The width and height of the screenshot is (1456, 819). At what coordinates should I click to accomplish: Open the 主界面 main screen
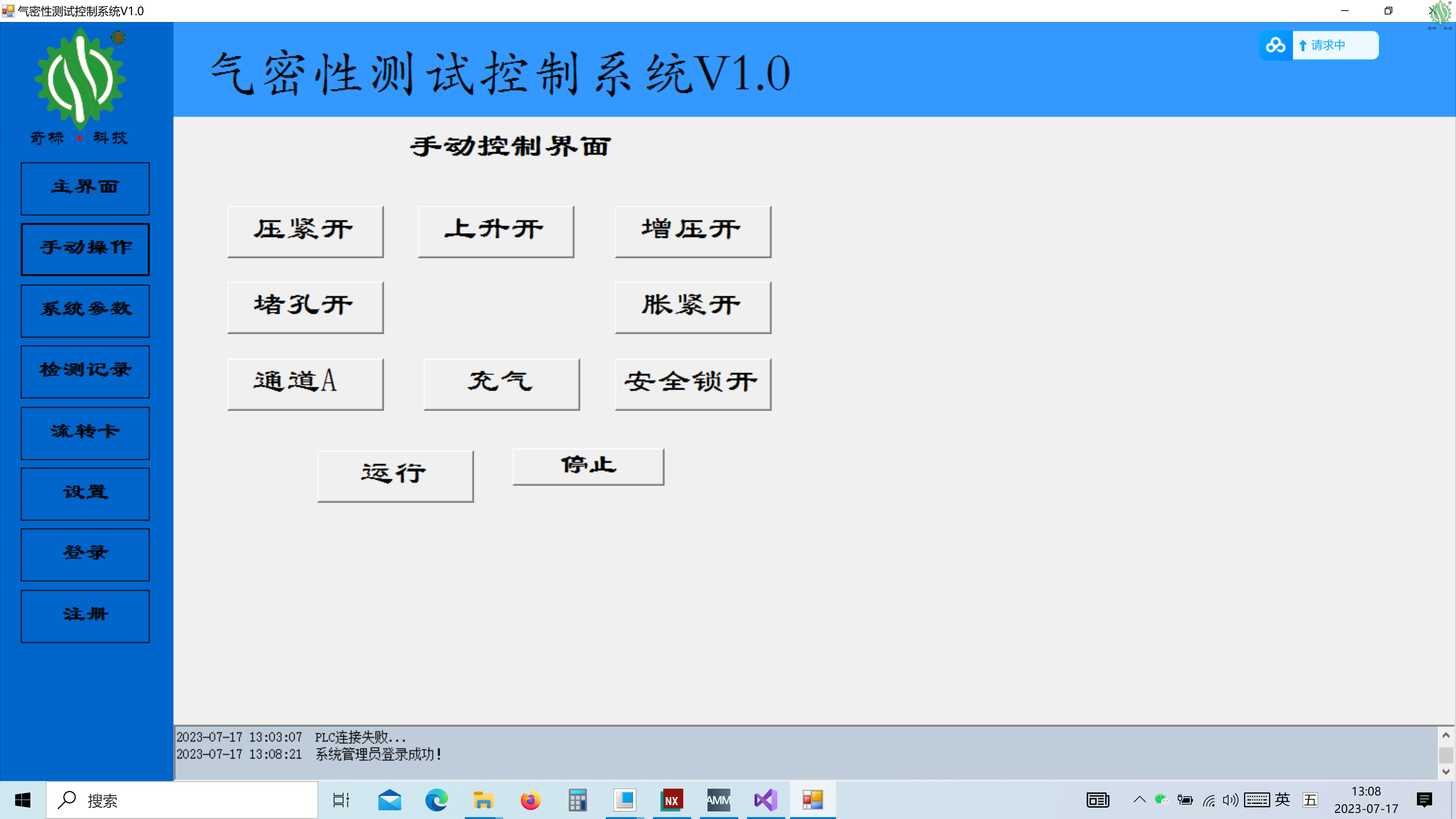[x=85, y=188]
